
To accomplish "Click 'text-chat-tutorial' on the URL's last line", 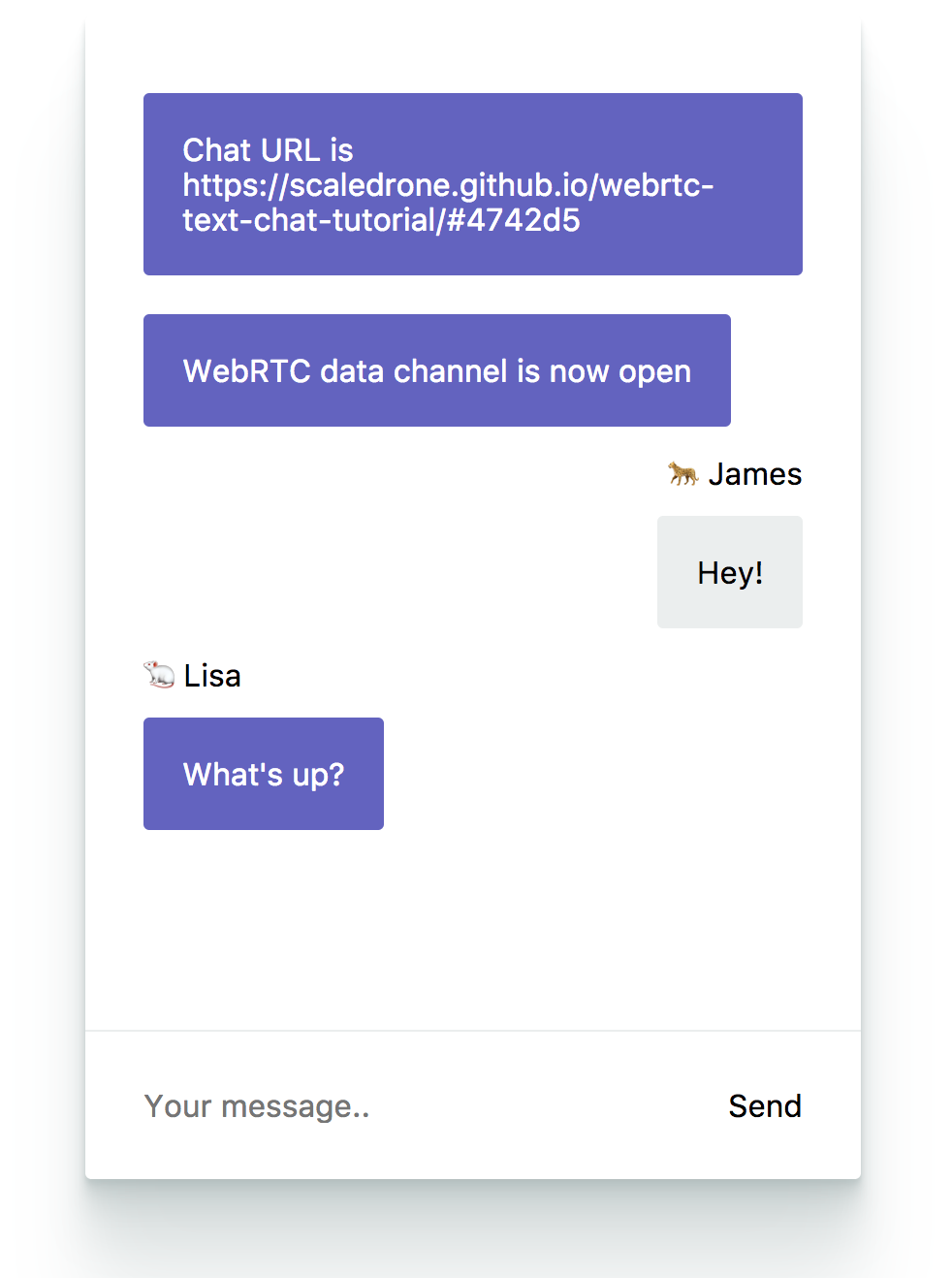I will (x=309, y=220).
